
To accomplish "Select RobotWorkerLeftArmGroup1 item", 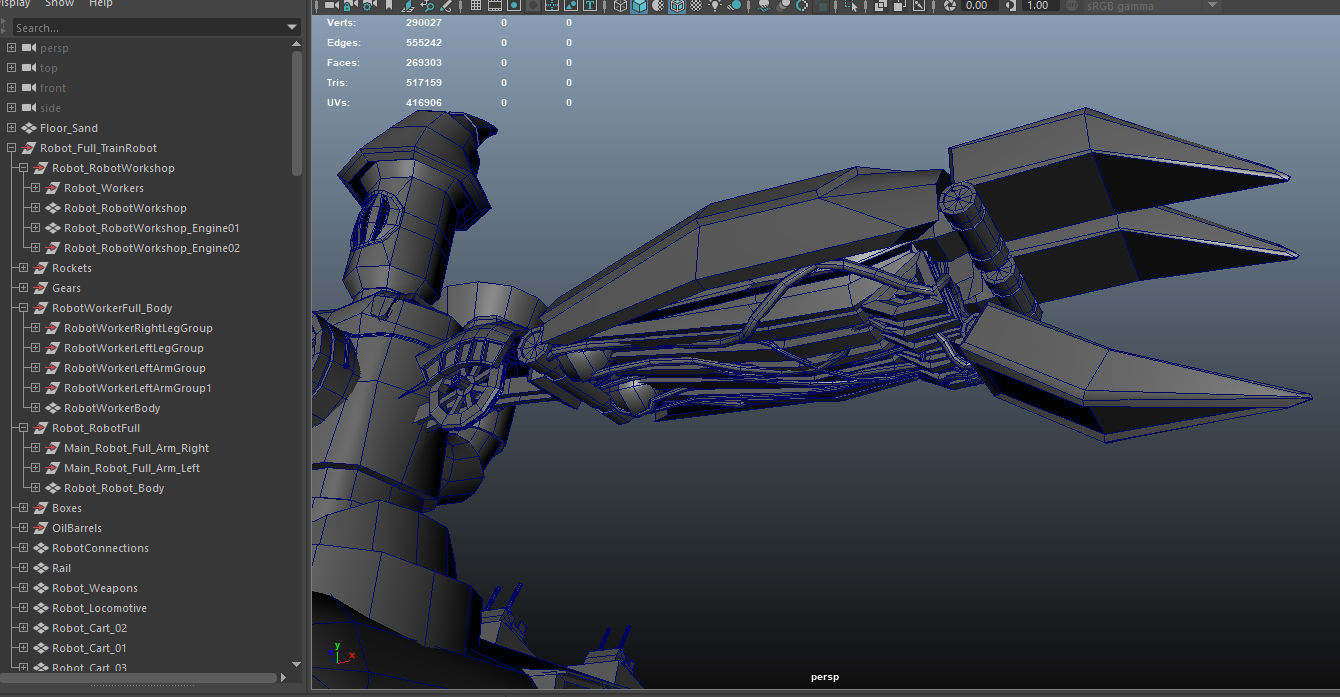I will click(138, 388).
